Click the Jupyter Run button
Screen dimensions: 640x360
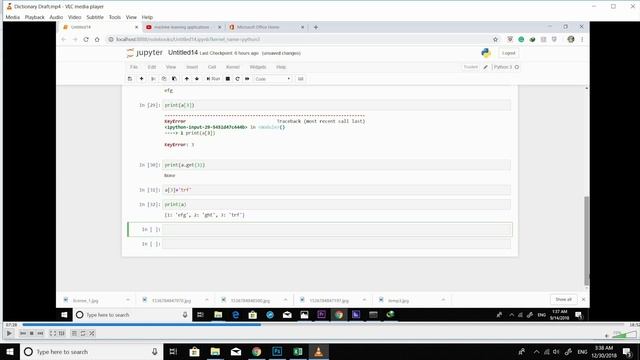click(x=213, y=79)
